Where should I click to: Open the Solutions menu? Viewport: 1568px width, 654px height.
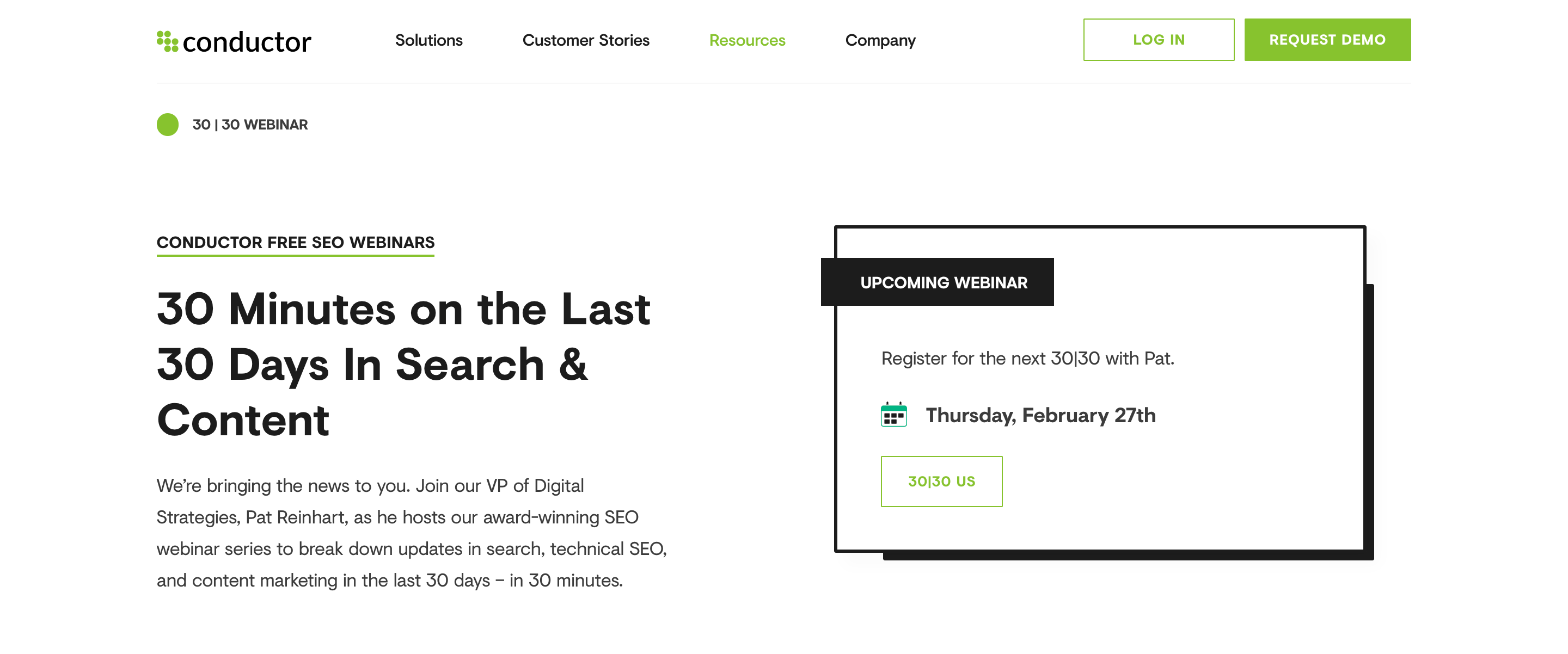(x=428, y=40)
